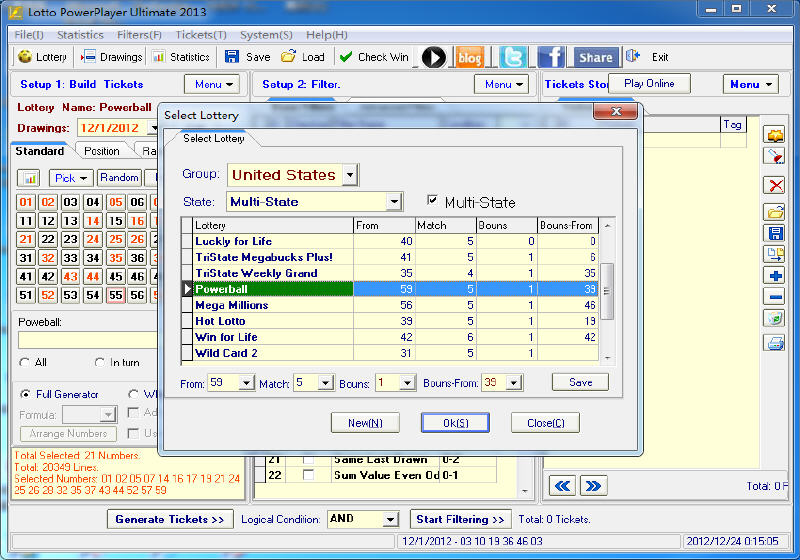Open the Tickets menu
Screen dimensions: 800x560
(x=201, y=35)
